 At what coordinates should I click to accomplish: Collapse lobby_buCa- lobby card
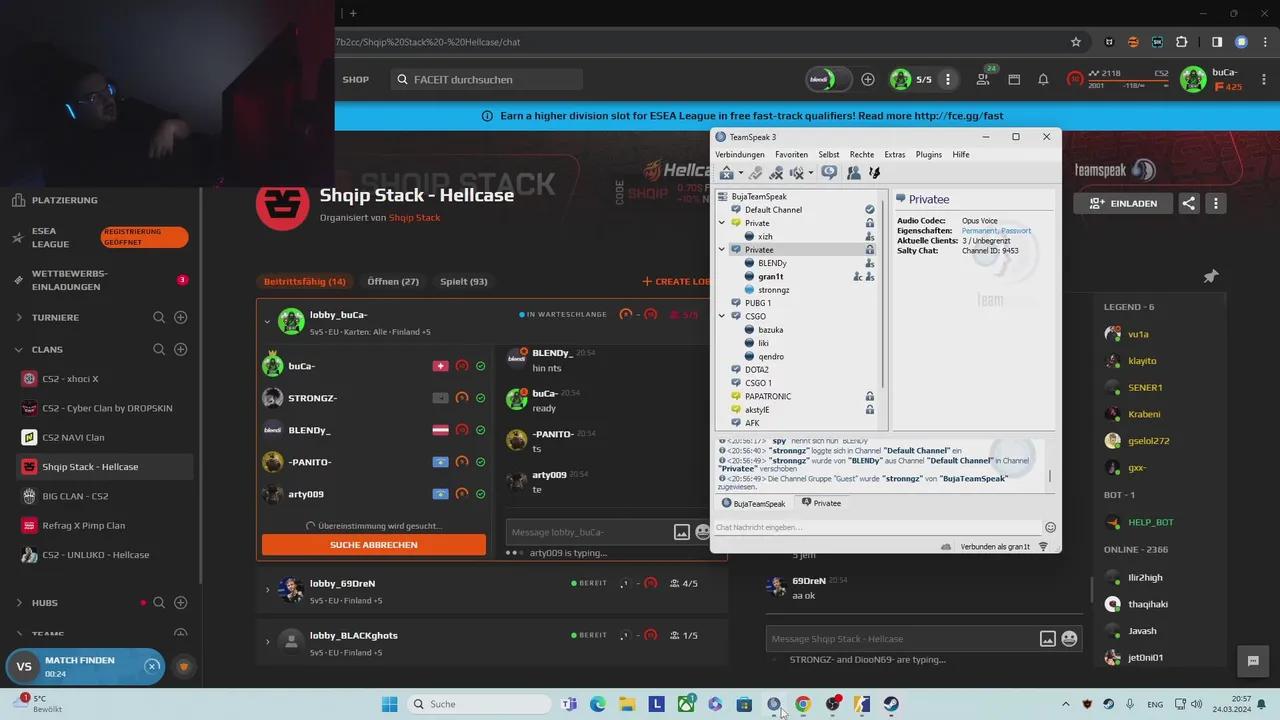(x=267, y=322)
